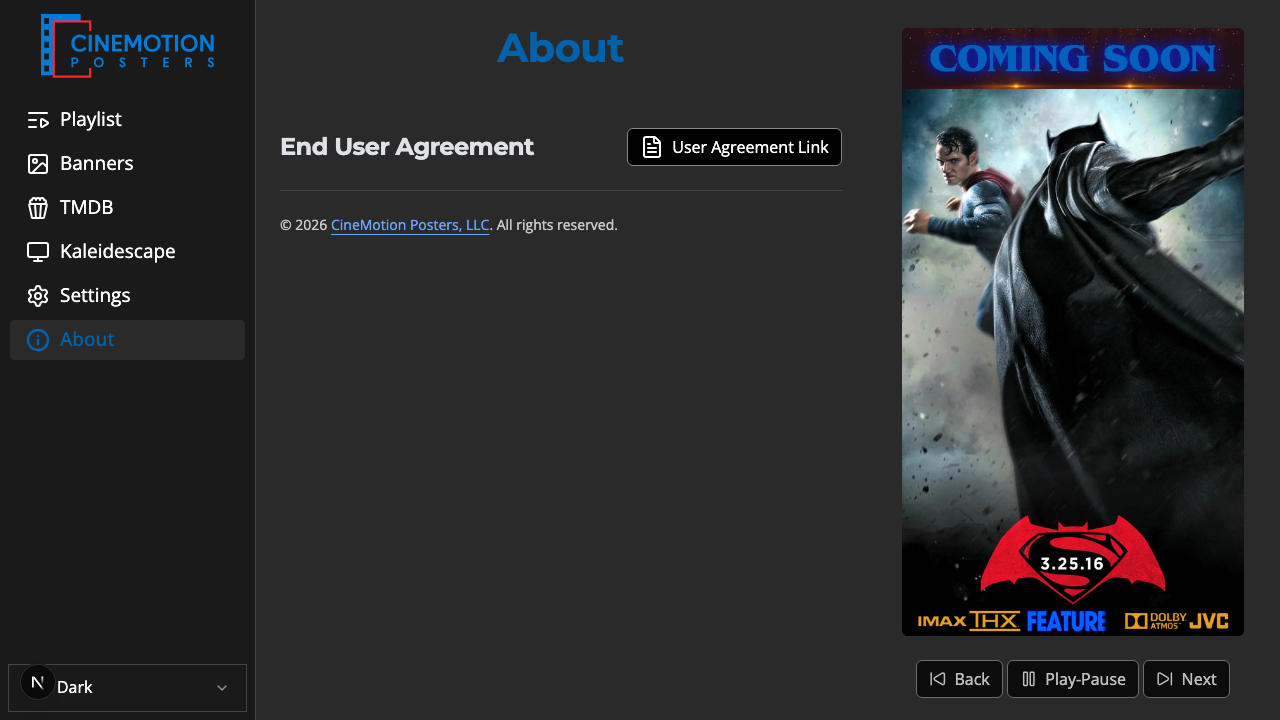Click the Playlist icon in sidebar
Image resolution: width=1280 pixels, height=720 pixels.
click(38, 120)
